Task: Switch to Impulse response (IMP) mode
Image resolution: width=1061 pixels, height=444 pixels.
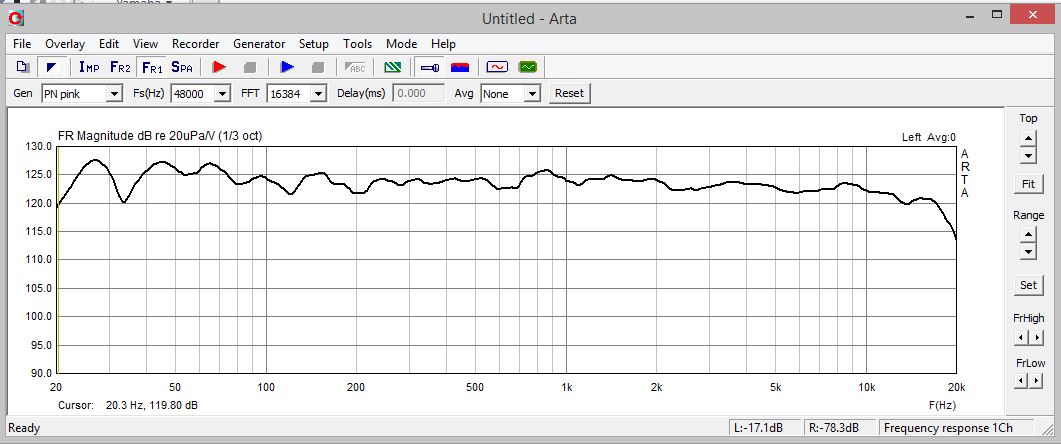Action: (89, 67)
